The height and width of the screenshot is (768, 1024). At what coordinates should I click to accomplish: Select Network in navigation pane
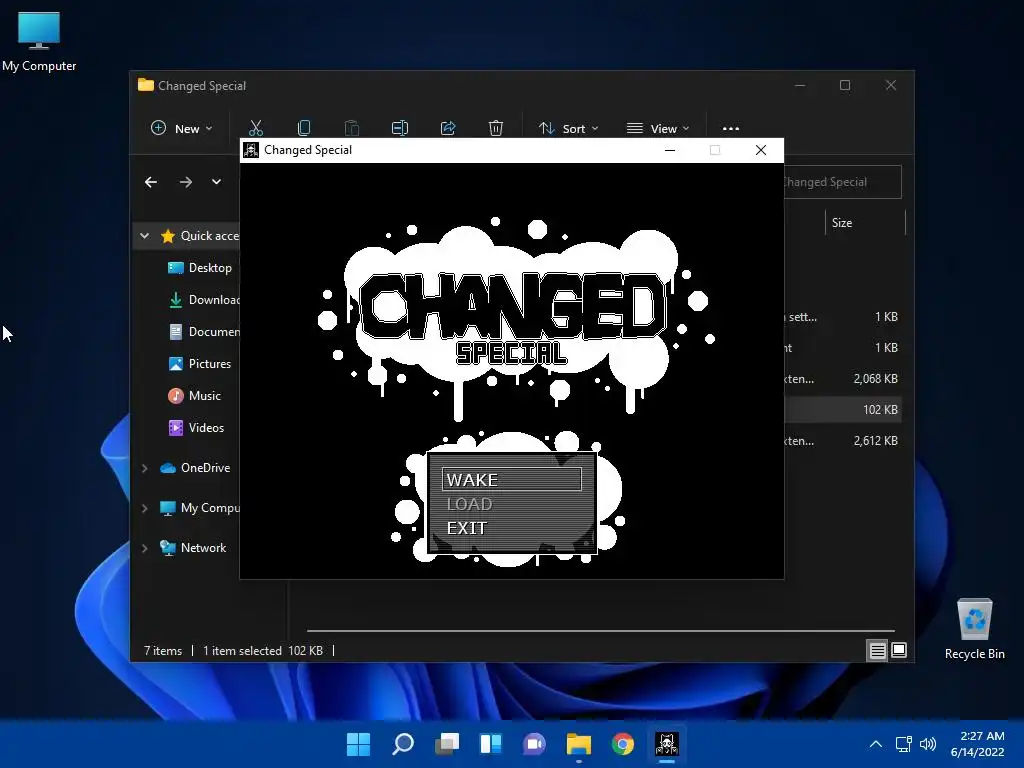pyautogui.click(x=193, y=548)
